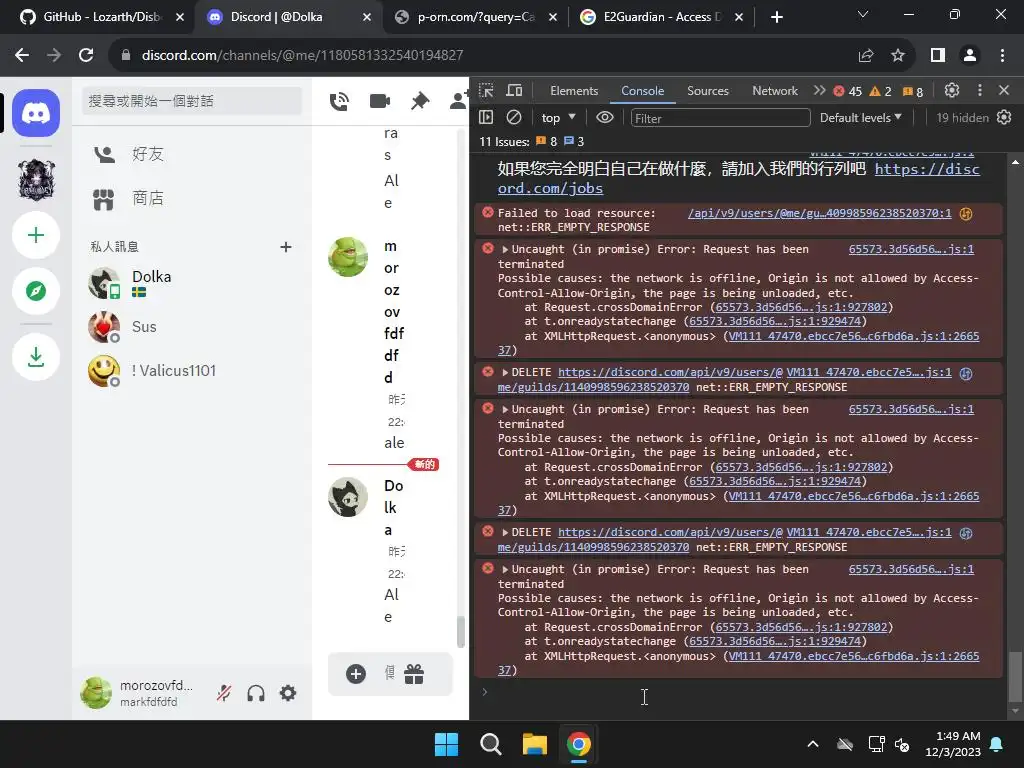1024x768 pixels.
Task: Bookmark this page with star icon
Action: [x=898, y=56]
